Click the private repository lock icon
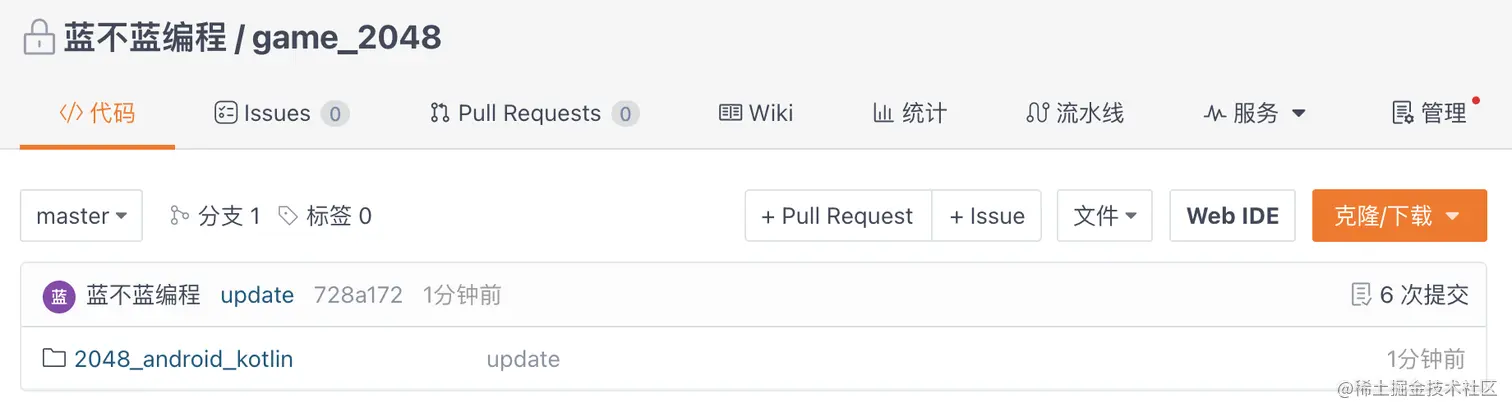This screenshot has width=1512, height=413. [38, 39]
